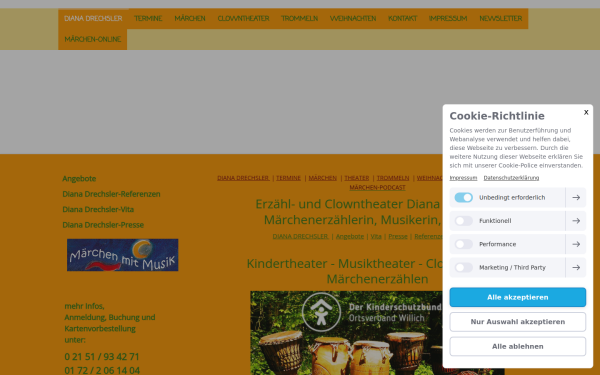Open the IMPRESSUM top menu item

coord(448,19)
